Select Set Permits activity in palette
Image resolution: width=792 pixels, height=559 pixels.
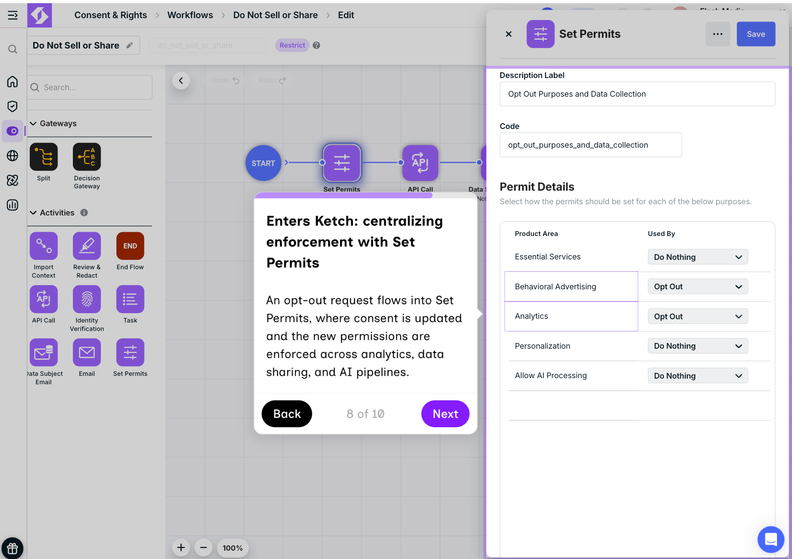pos(130,352)
